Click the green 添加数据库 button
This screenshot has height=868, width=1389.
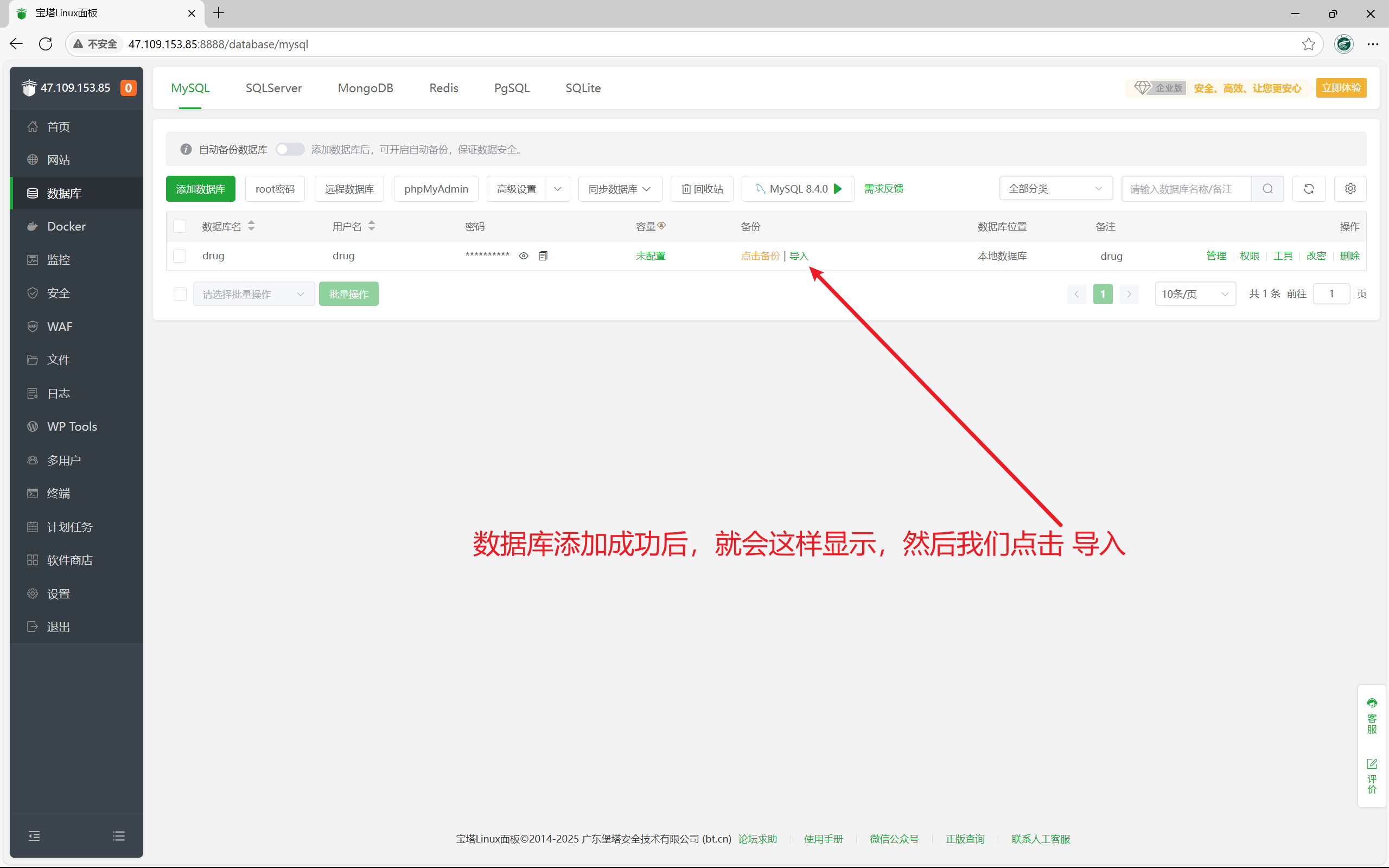(x=200, y=189)
